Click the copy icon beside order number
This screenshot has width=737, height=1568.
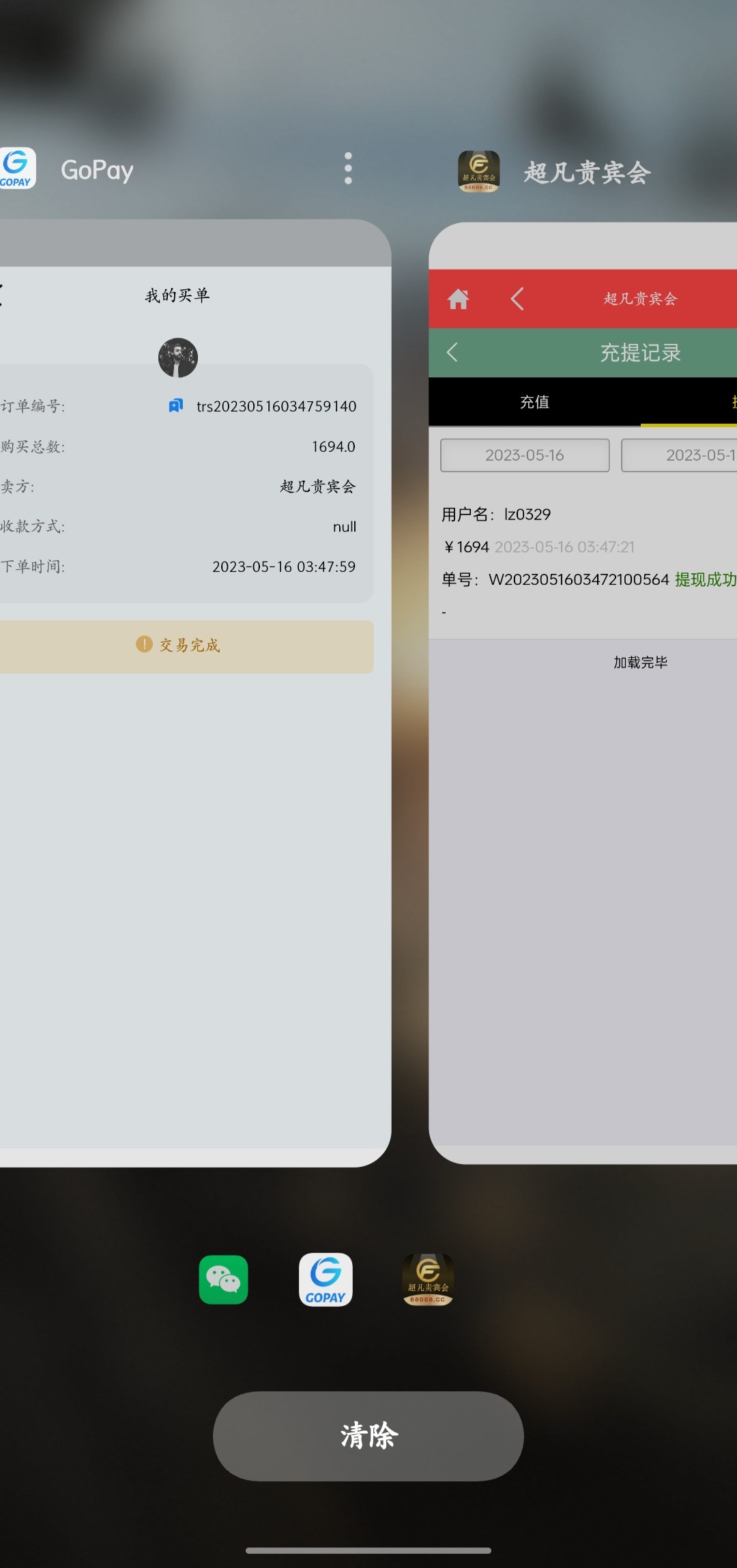click(x=175, y=406)
